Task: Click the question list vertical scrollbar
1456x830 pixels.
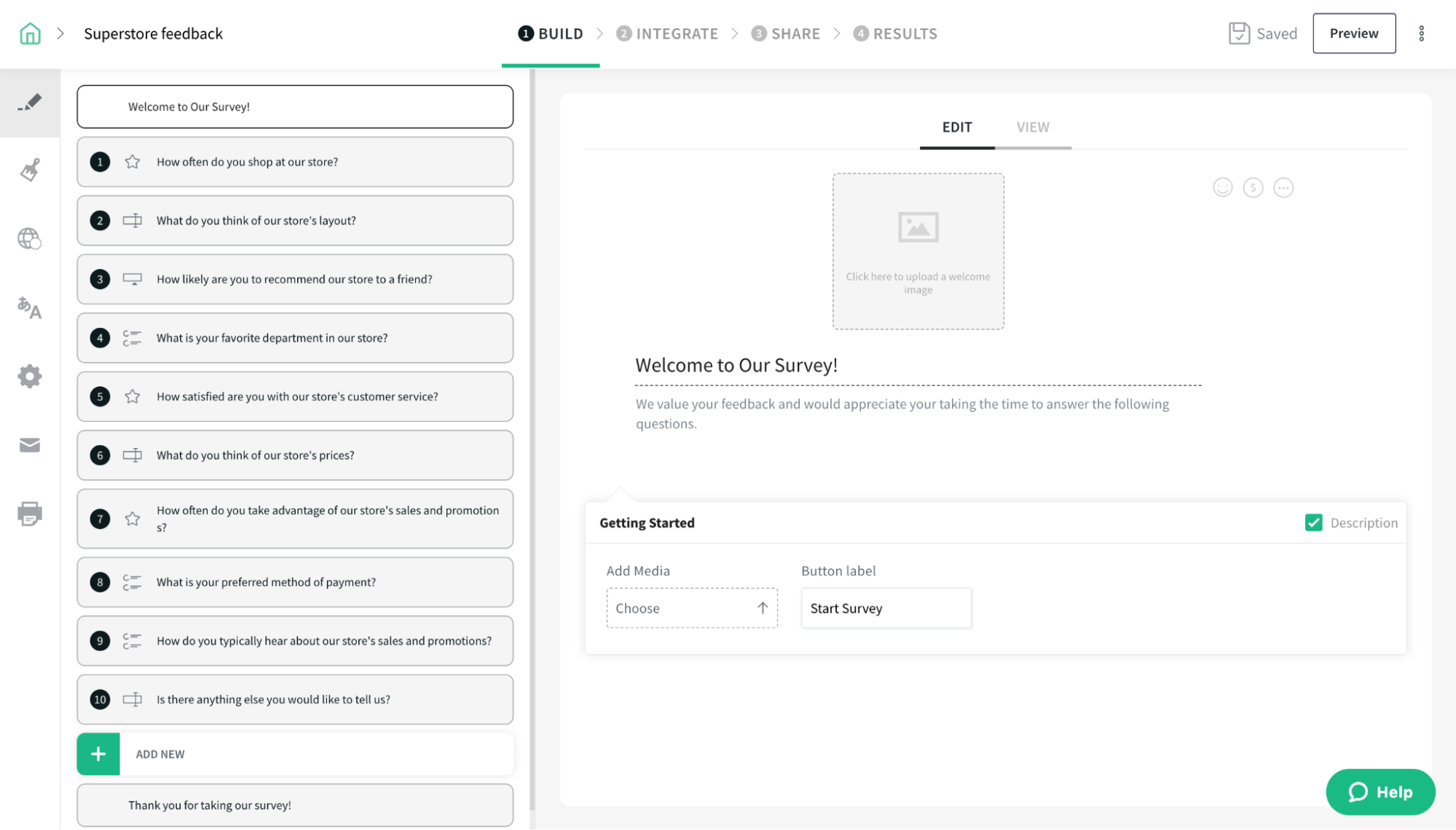Action: (532, 439)
